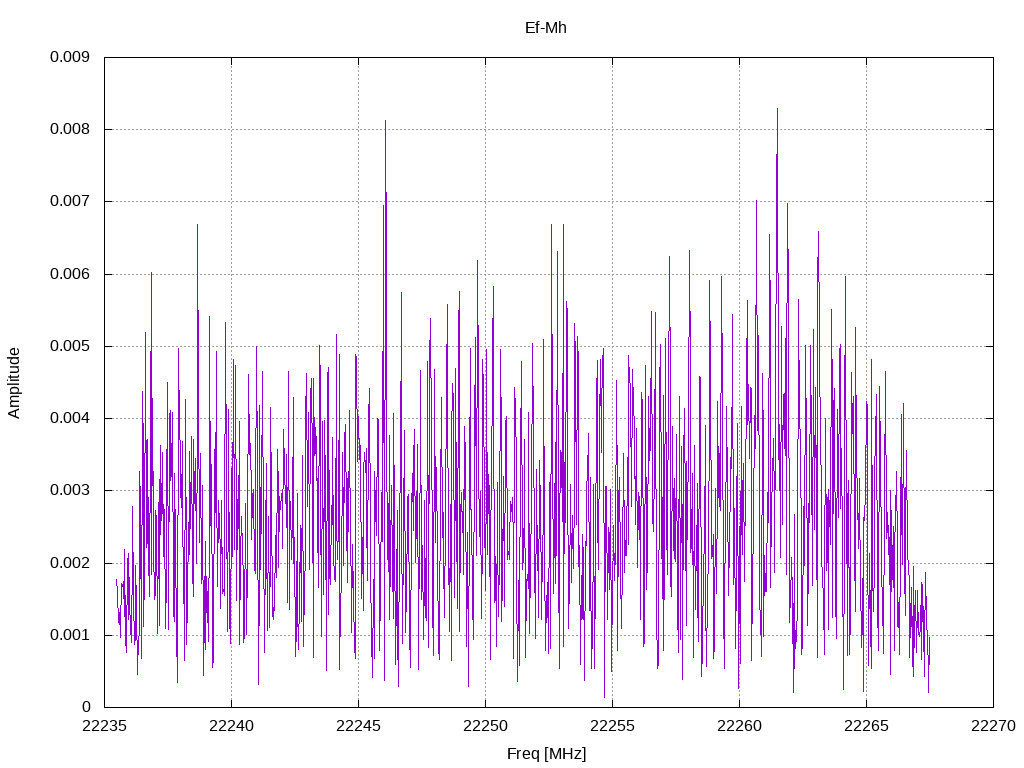Click x-axis tick label 22260
1024x768 pixels.
(x=739, y=726)
